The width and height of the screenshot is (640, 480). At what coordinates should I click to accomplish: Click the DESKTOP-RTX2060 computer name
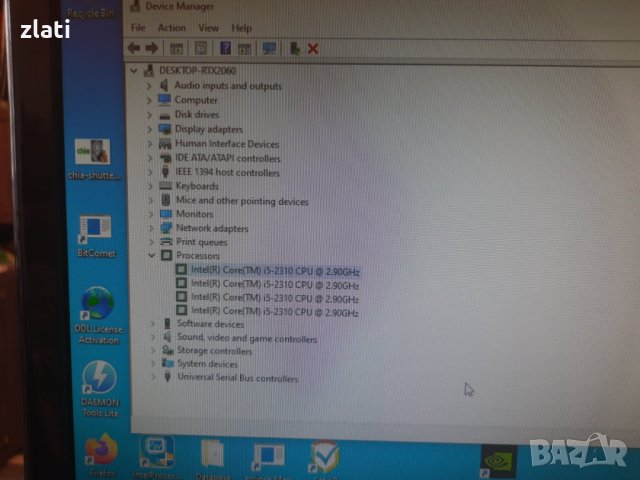click(198, 71)
